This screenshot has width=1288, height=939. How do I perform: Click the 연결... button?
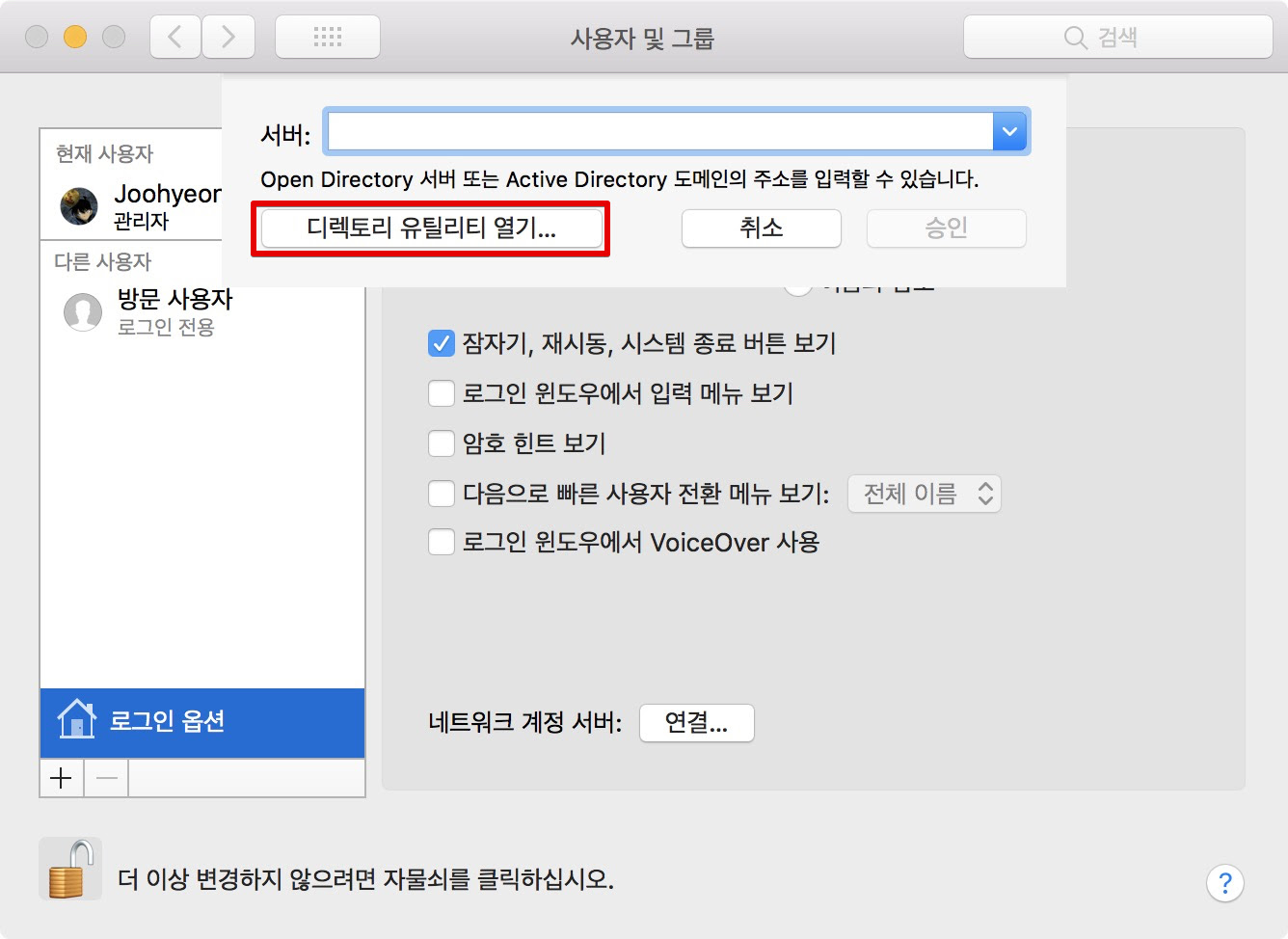click(697, 722)
